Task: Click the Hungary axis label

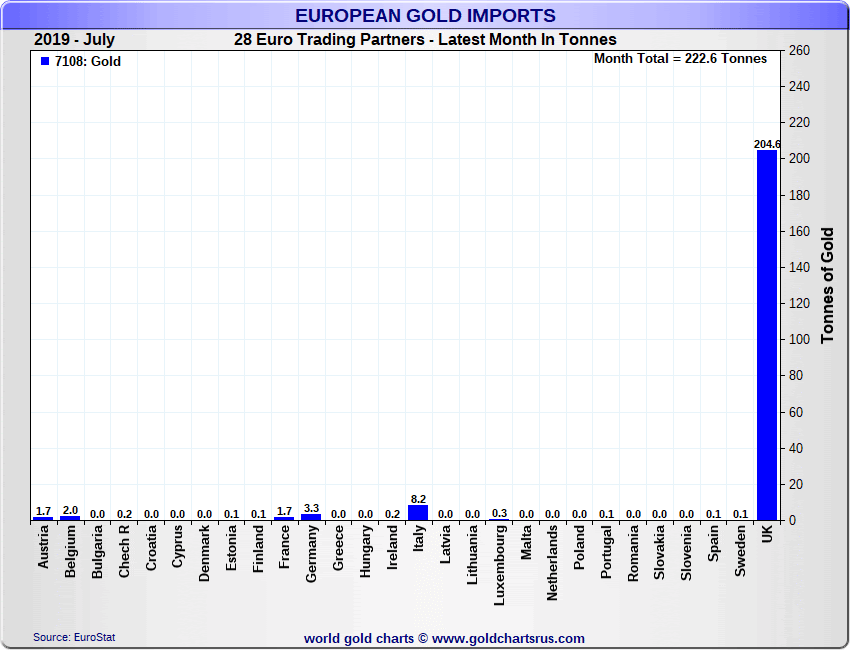Action: 365,552
